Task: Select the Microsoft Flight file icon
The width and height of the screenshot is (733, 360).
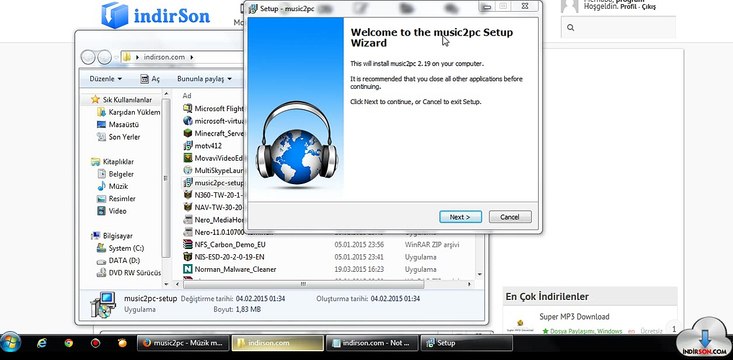Action: [x=188, y=108]
